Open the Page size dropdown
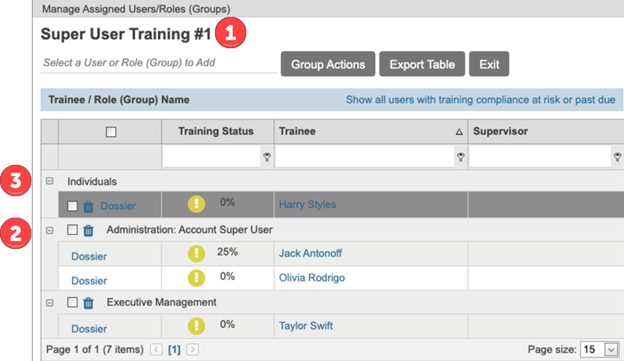This screenshot has height=361, width=624. click(x=611, y=350)
